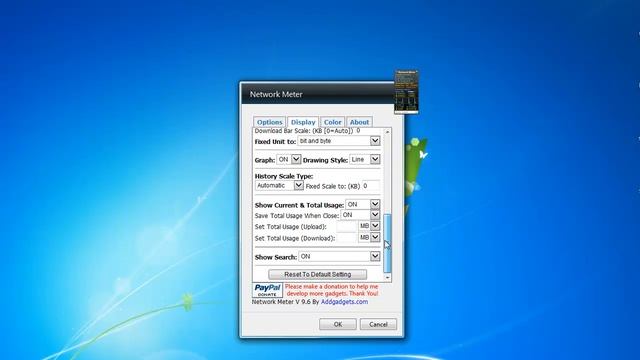Click the Set Total Usage Download field
Viewport: 640px width, 360px height.
point(347,238)
